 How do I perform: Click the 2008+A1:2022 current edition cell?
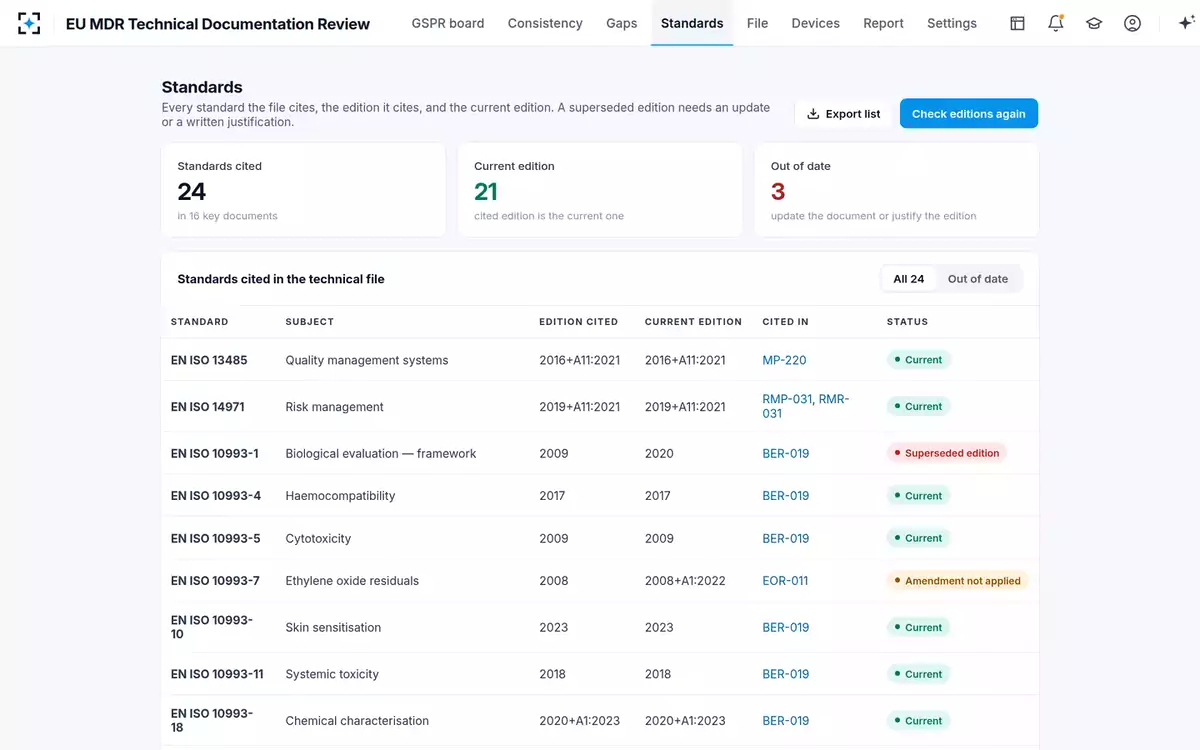tap(685, 581)
